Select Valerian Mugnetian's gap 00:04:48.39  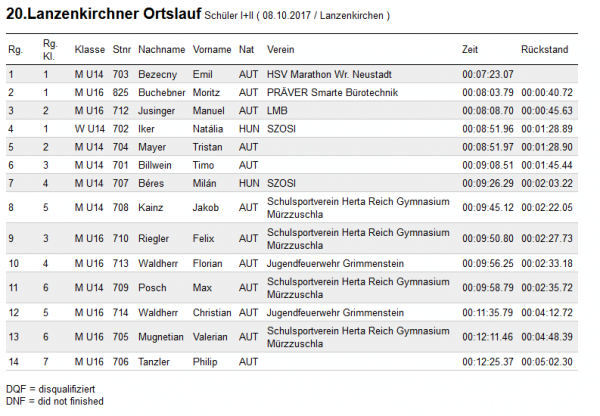coord(547,337)
